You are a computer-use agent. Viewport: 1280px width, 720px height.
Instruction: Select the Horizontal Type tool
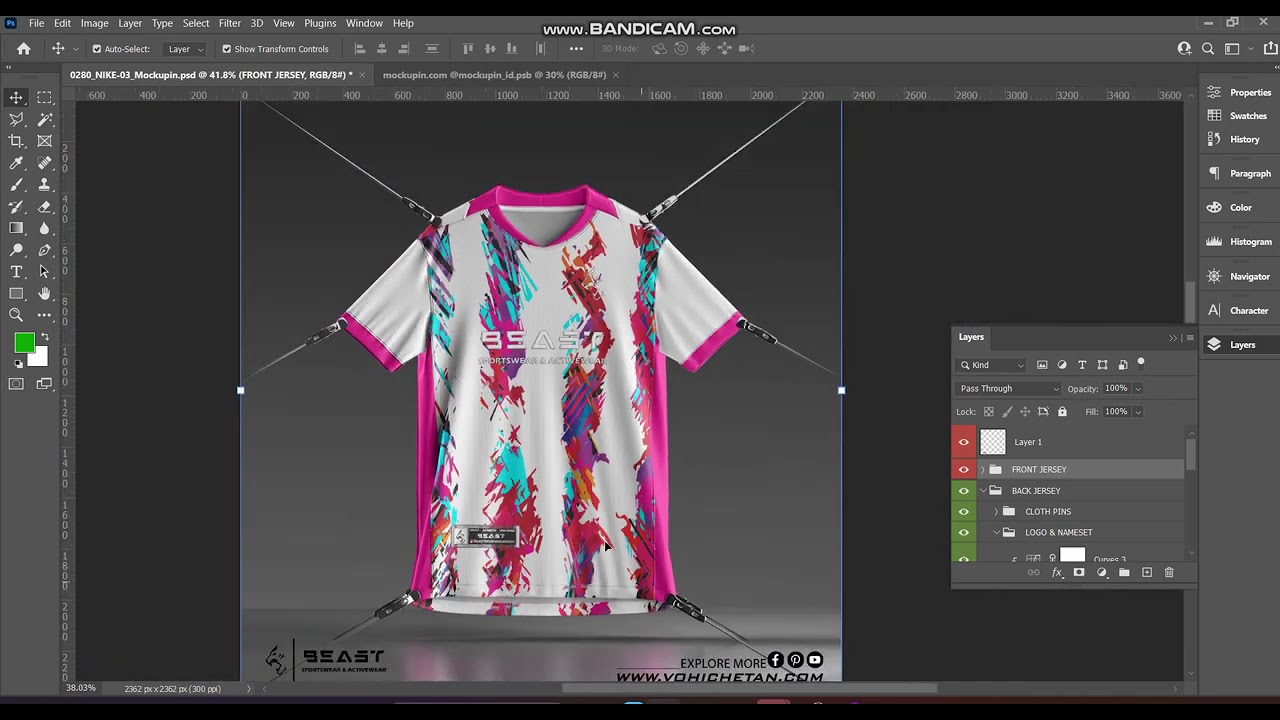[17, 272]
